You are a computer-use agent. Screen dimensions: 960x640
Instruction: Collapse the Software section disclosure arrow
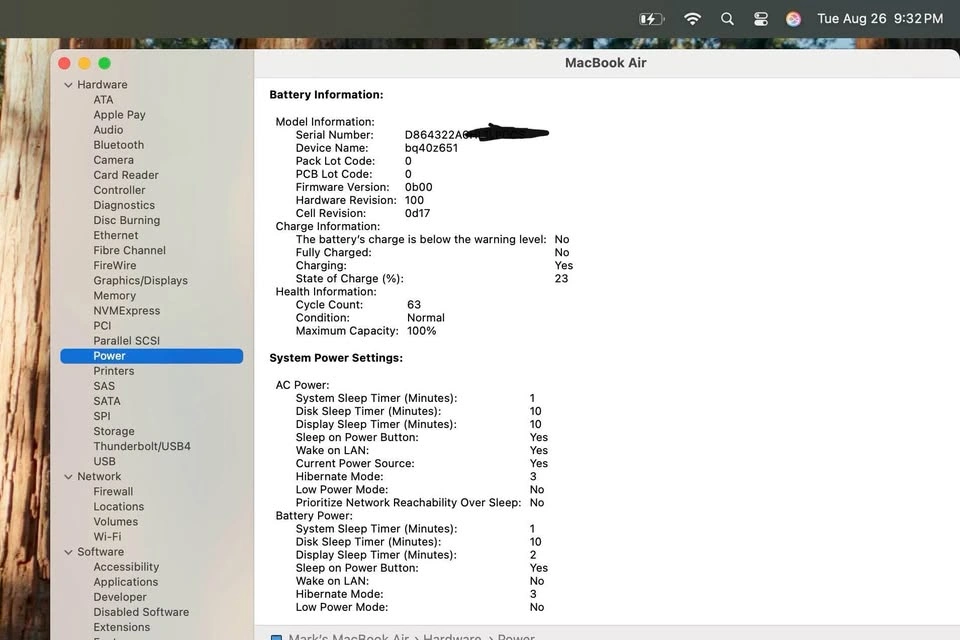pos(68,552)
